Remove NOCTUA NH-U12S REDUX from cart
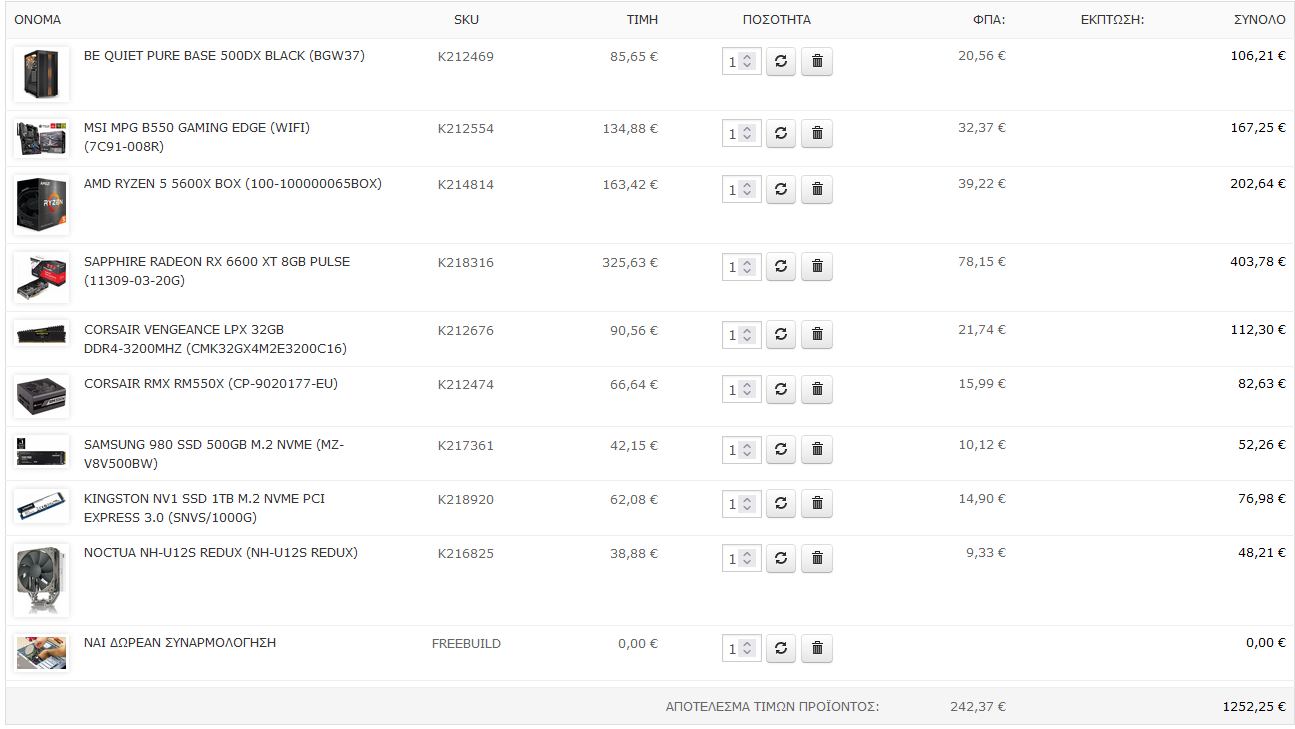This screenshot has height=729, width=1295. click(817, 559)
